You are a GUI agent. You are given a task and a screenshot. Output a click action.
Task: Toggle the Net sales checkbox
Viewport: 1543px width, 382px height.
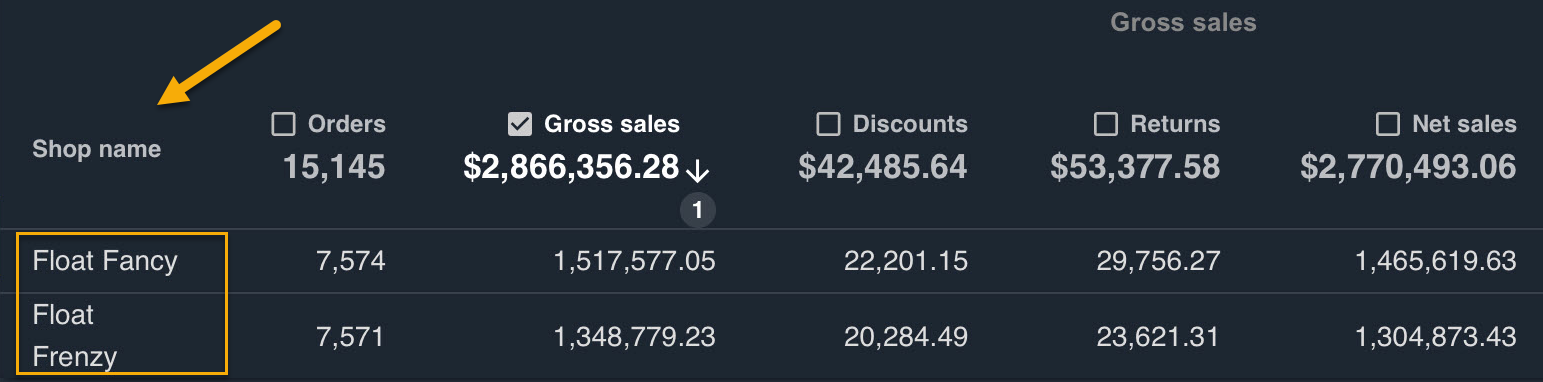pyautogui.click(x=1388, y=124)
